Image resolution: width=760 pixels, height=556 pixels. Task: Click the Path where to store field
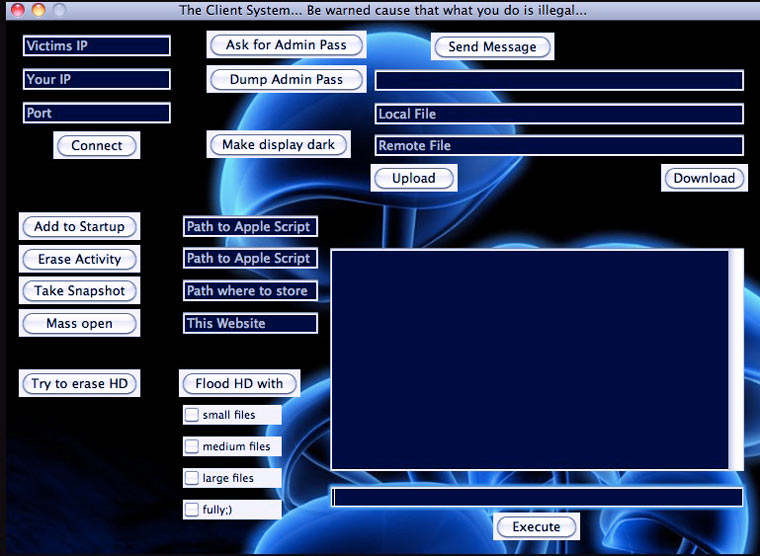(x=250, y=291)
